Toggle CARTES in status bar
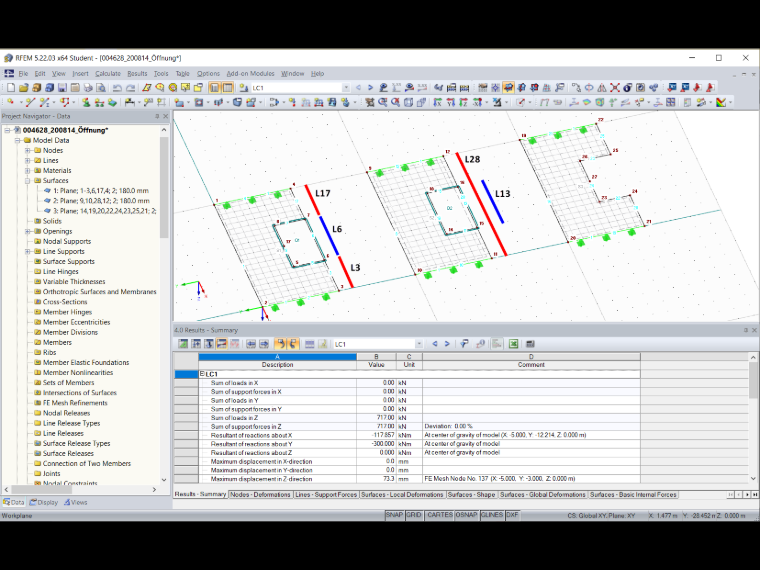This screenshot has height=570, width=760. 440,515
